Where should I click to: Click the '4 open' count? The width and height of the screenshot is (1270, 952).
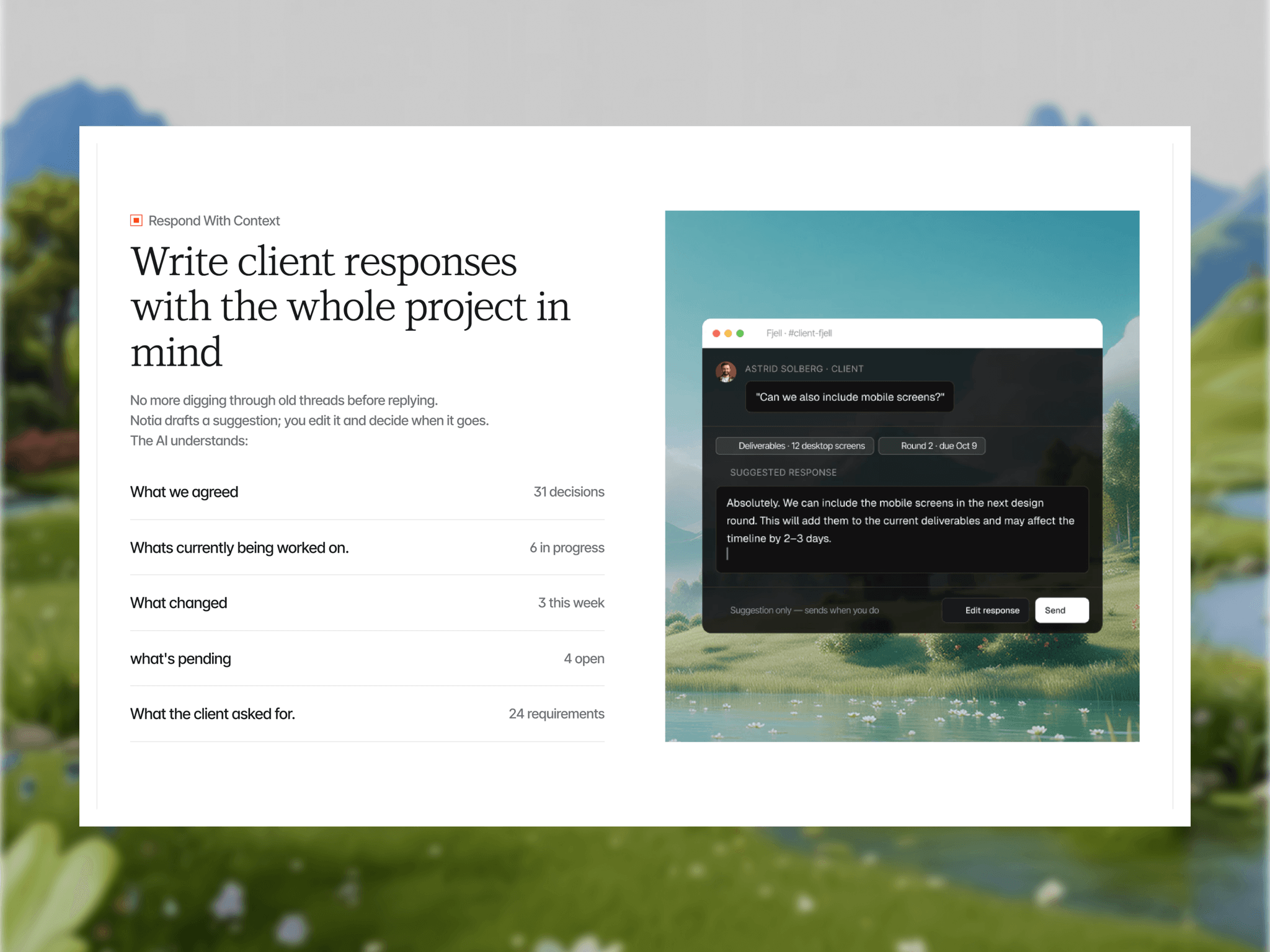[x=584, y=659]
